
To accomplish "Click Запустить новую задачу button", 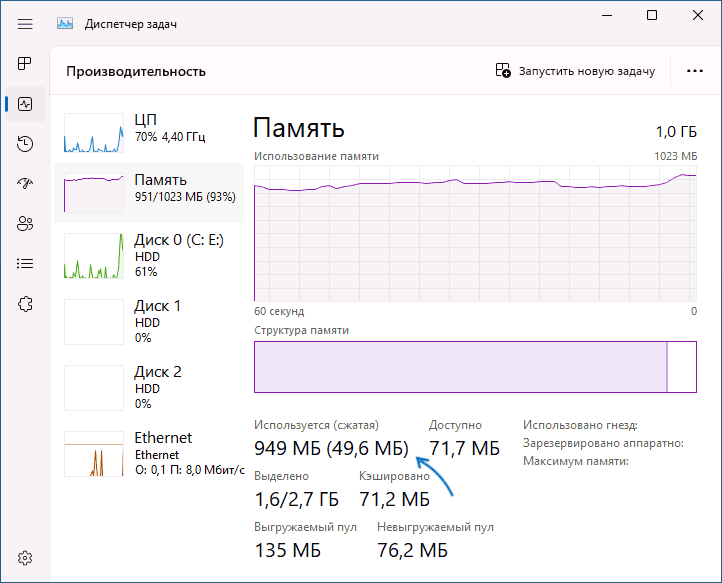I will click(576, 71).
